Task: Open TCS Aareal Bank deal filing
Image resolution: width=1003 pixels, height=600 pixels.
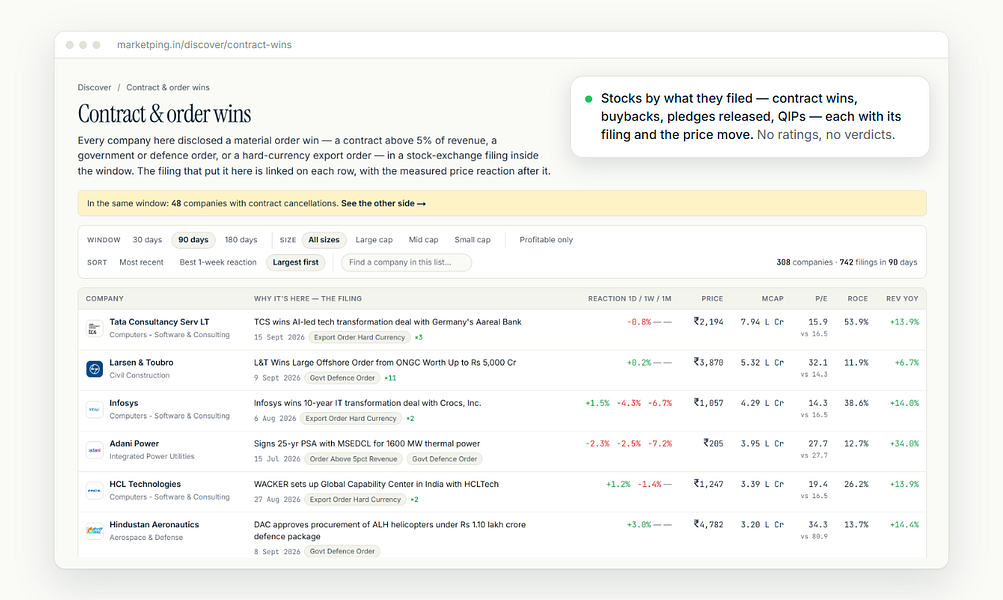Action: (x=388, y=322)
